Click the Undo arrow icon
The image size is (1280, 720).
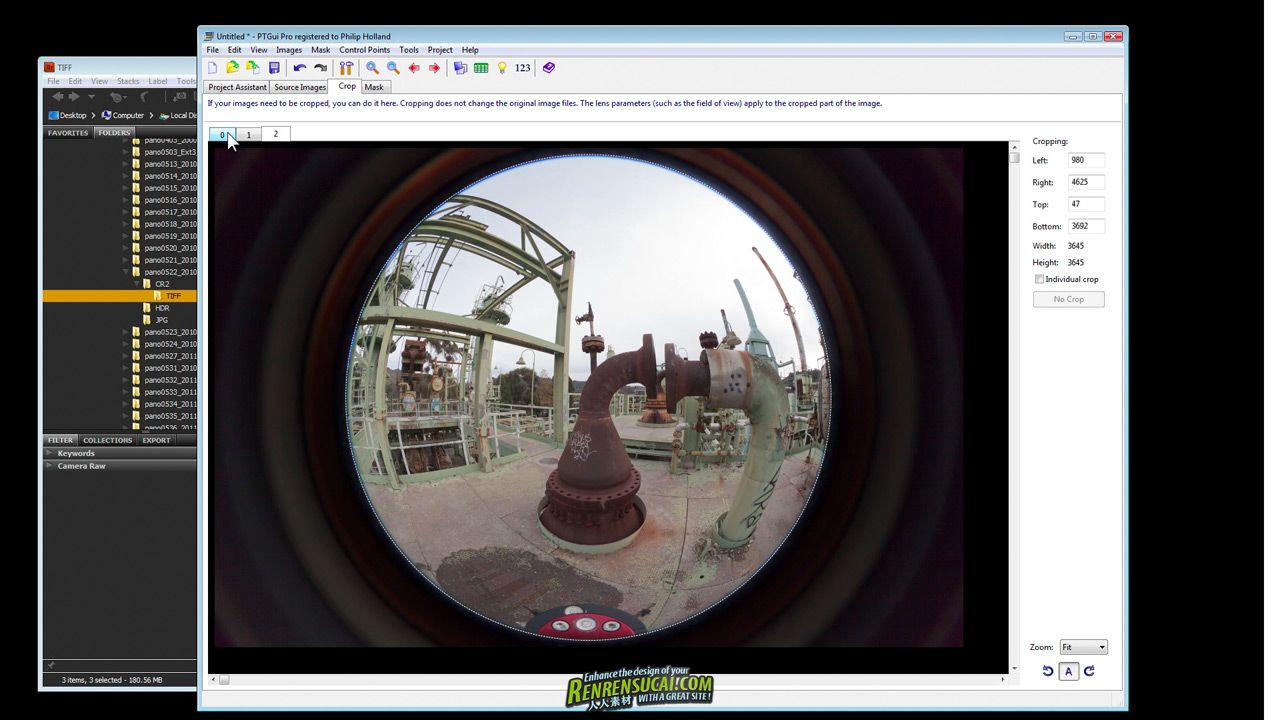click(x=299, y=68)
